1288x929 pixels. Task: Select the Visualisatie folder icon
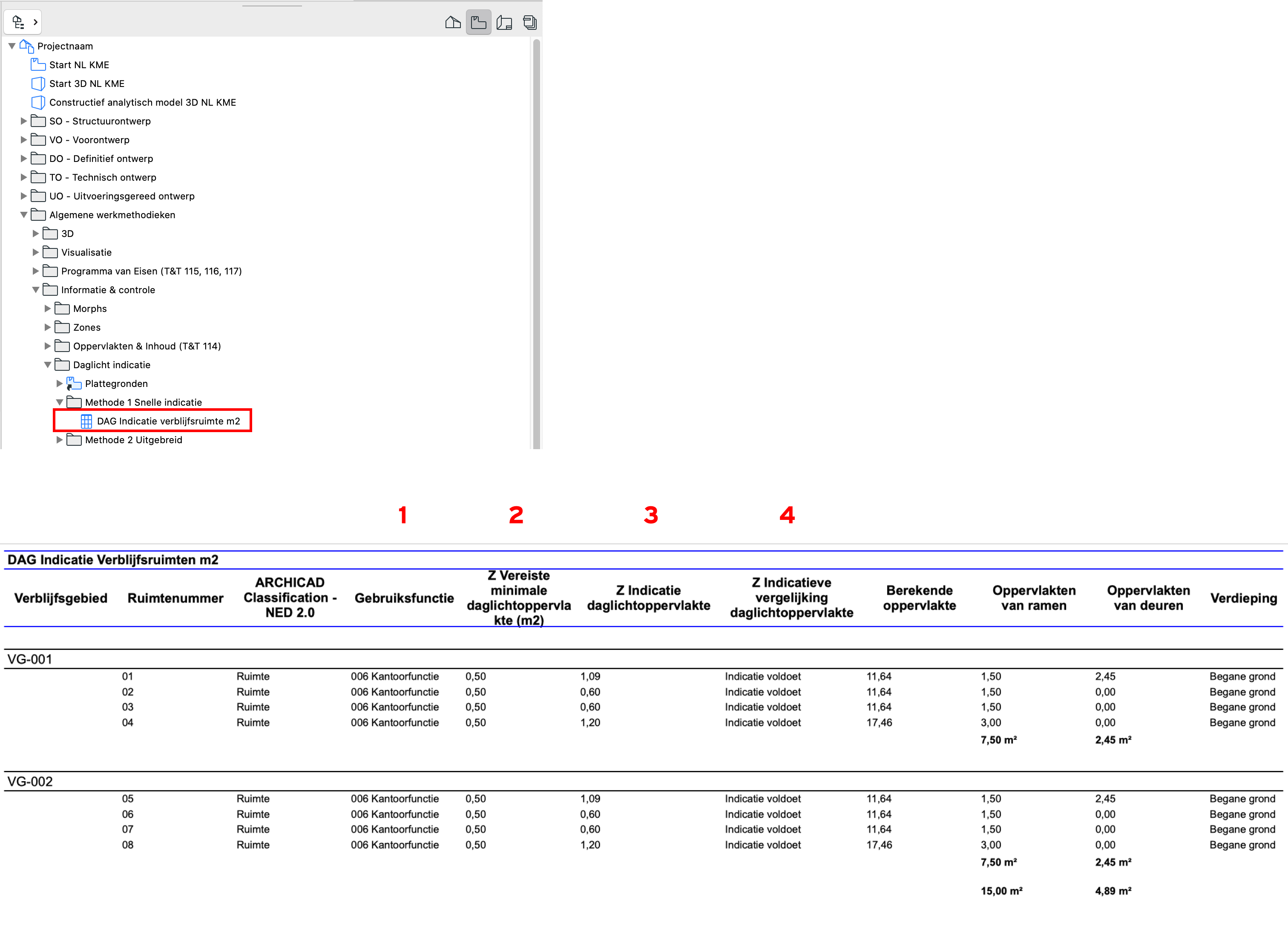[50, 252]
